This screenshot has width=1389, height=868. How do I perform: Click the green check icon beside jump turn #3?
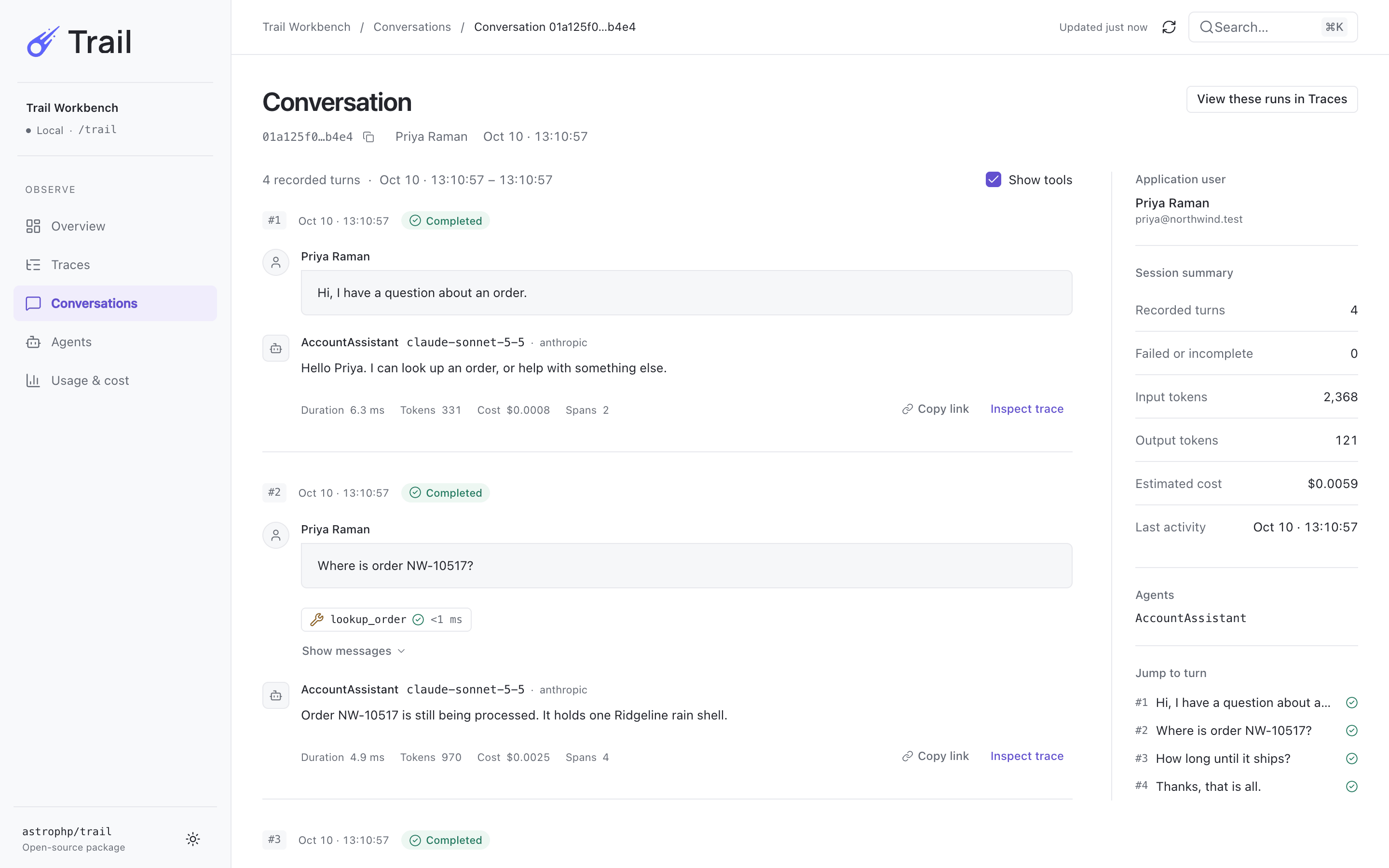1352,759
